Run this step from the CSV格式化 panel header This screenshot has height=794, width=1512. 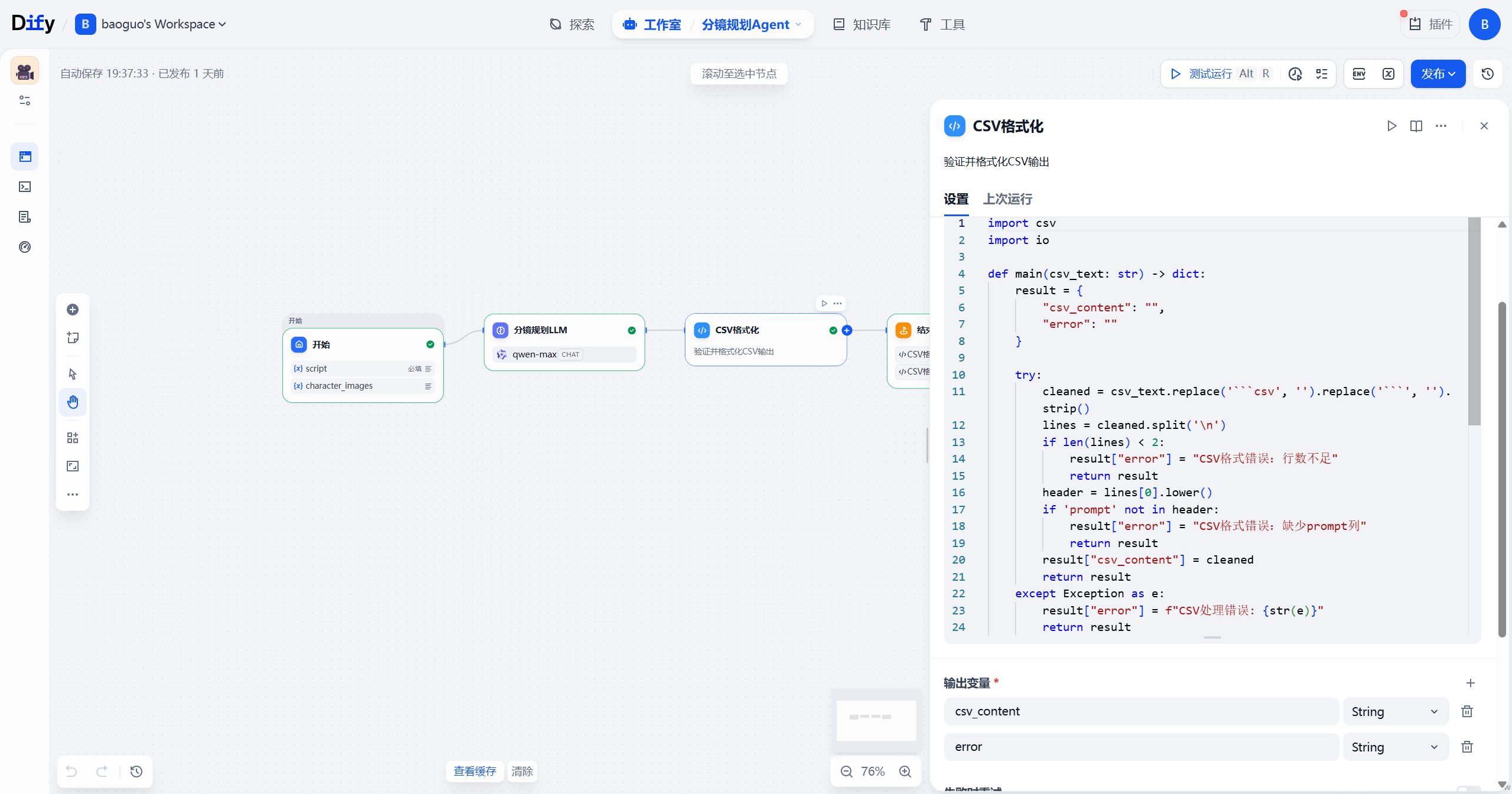[x=1391, y=126]
